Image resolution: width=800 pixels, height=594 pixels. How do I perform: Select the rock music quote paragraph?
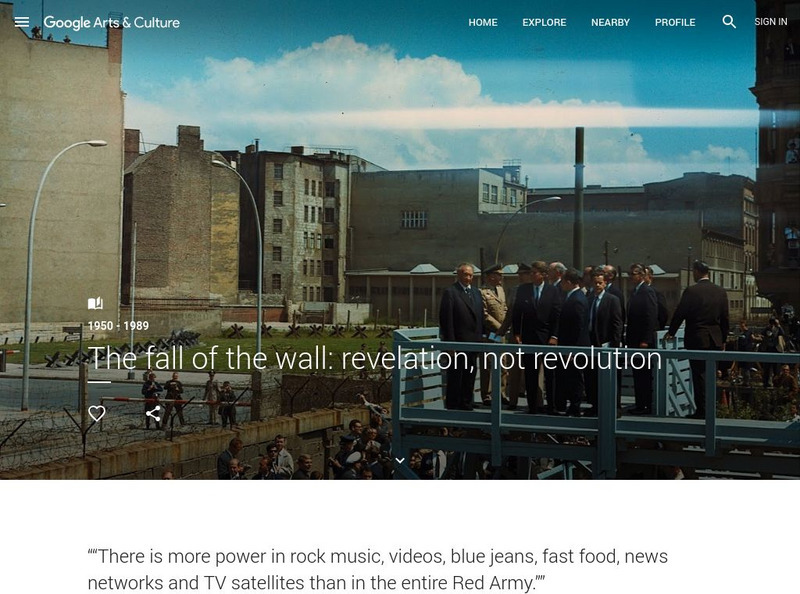[x=378, y=570]
